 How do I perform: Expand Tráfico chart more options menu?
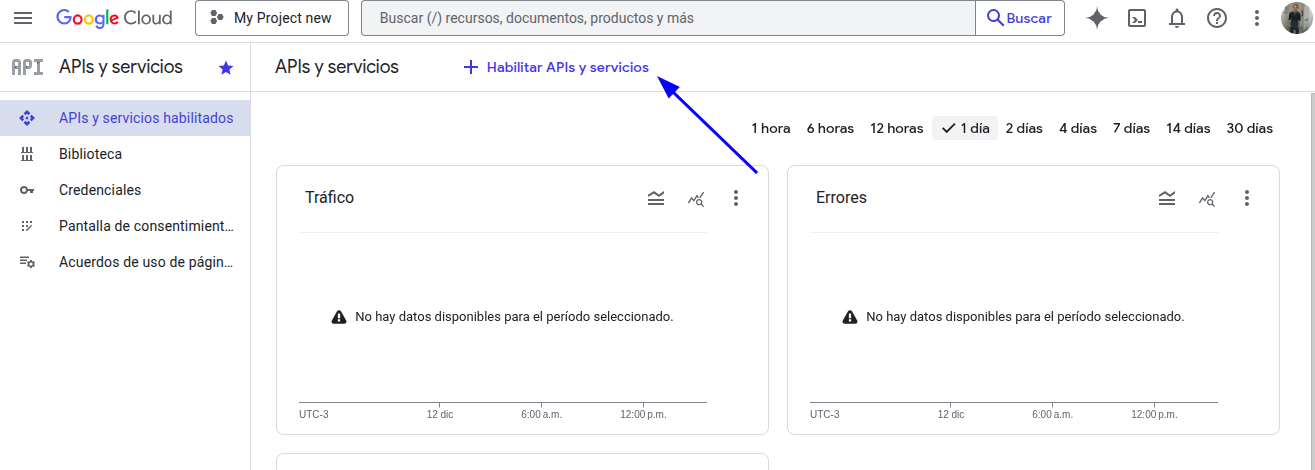736,198
